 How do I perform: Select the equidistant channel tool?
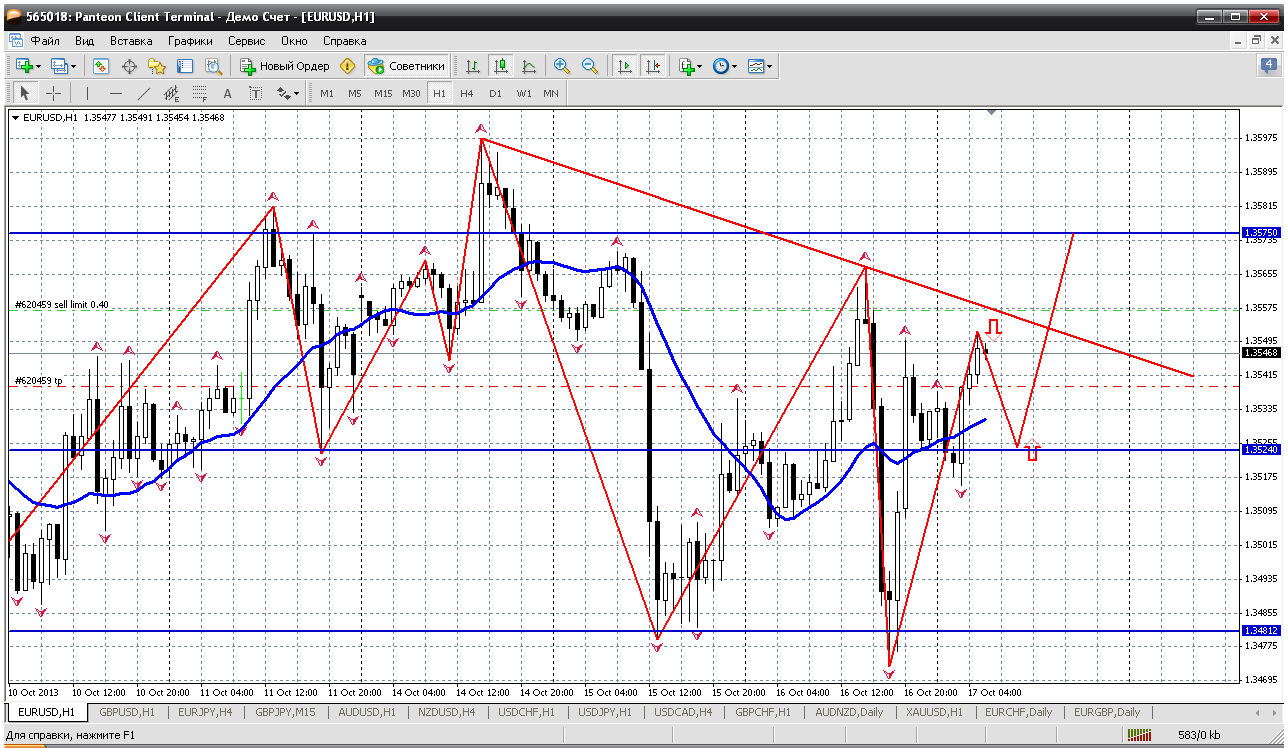click(x=171, y=93)
